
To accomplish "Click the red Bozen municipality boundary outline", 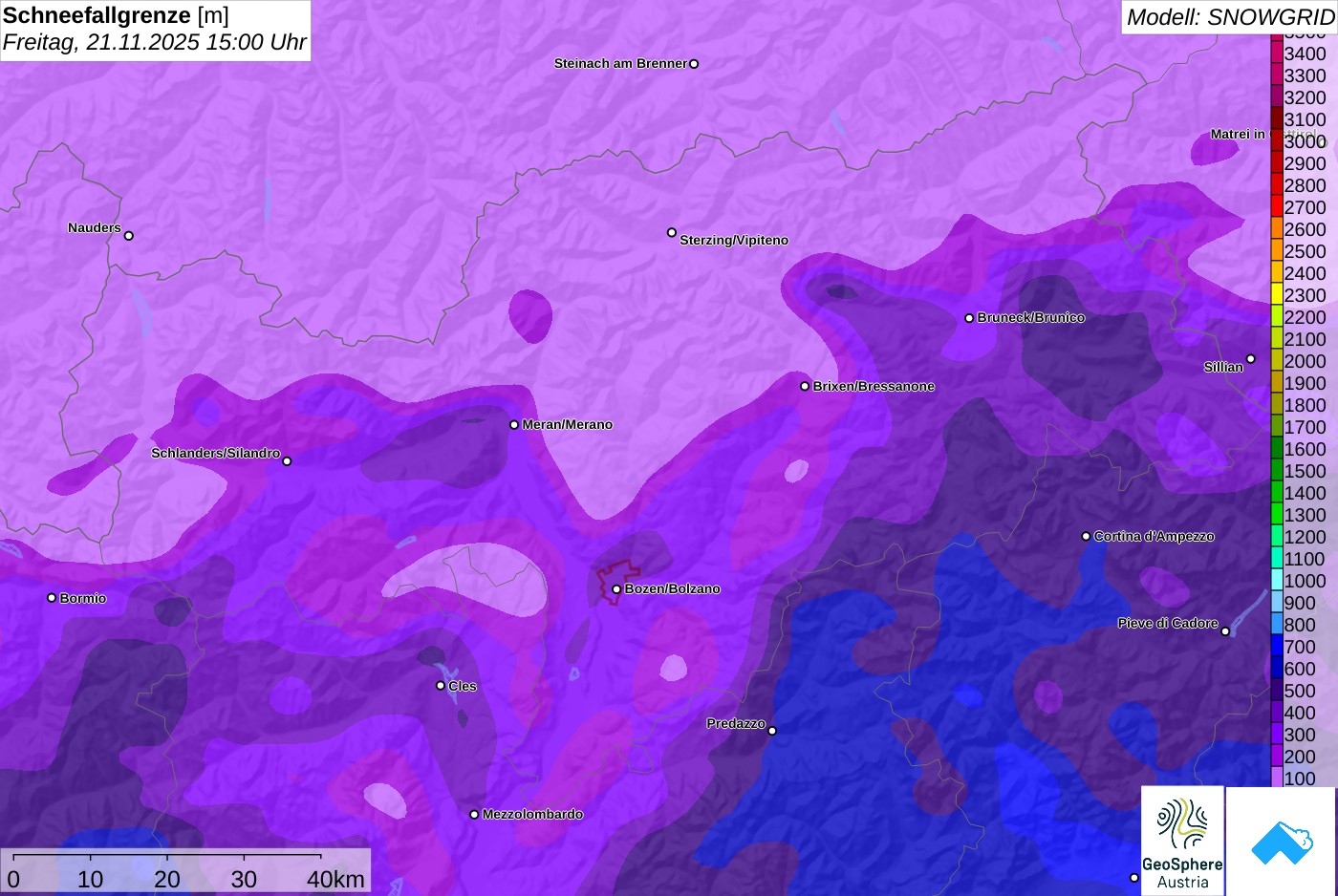I will [x=617, y=582].
